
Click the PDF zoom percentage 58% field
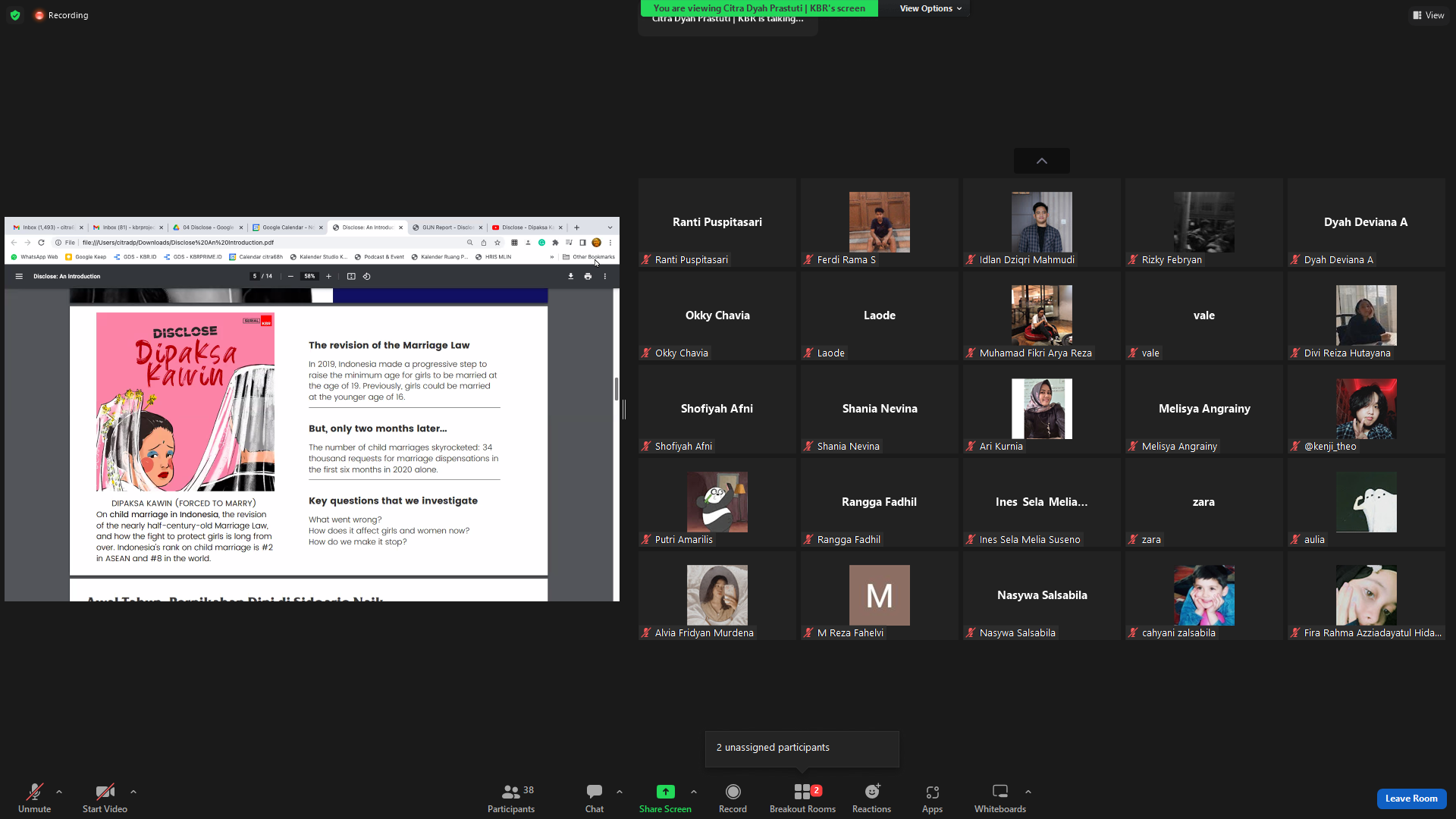pyautogui.click(x=309, y=277)
